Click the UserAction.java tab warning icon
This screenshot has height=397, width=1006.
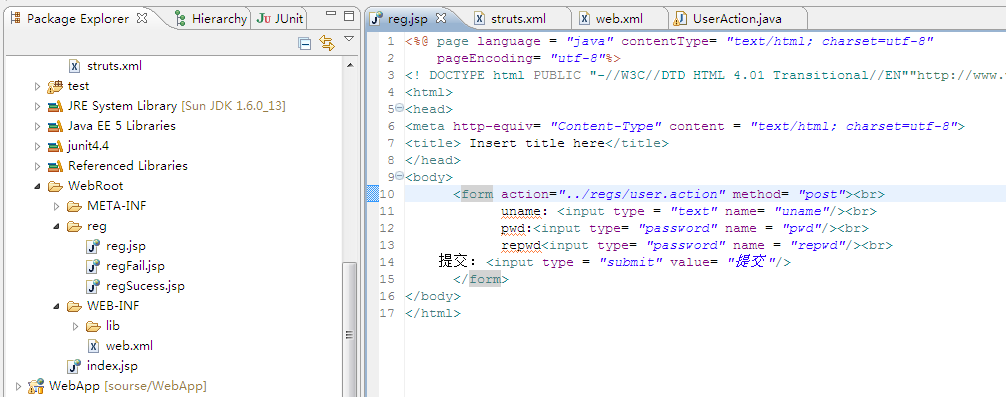click(x=679, y=19)
